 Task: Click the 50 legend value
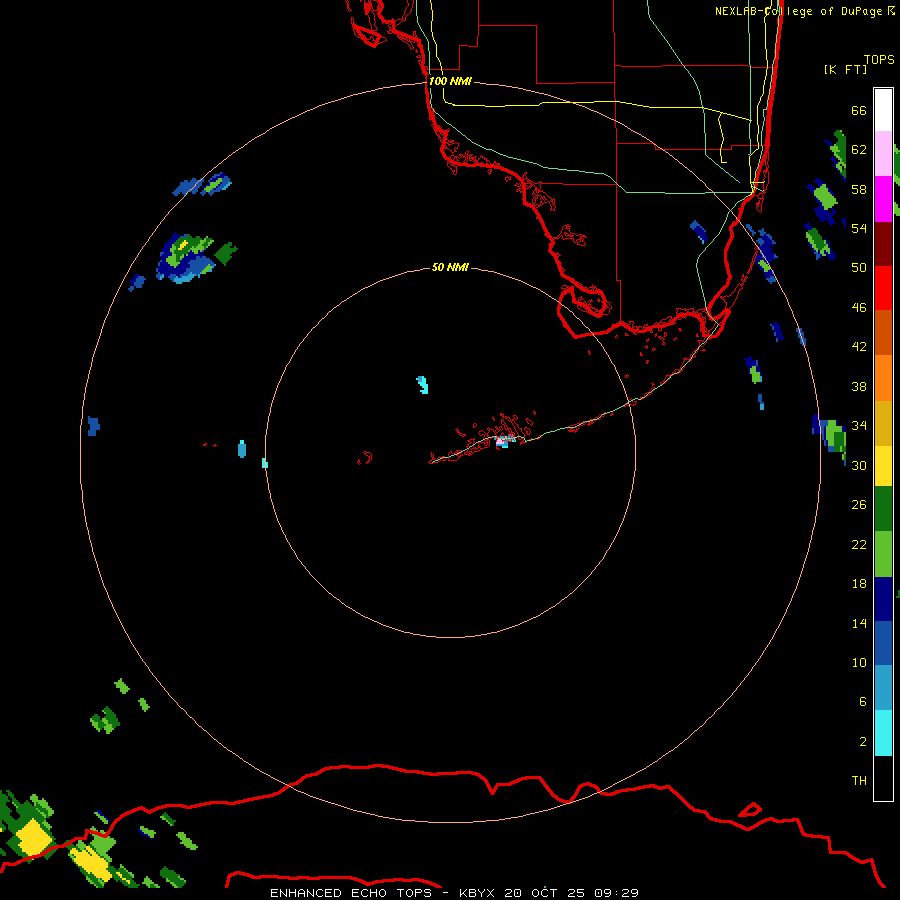859,267
